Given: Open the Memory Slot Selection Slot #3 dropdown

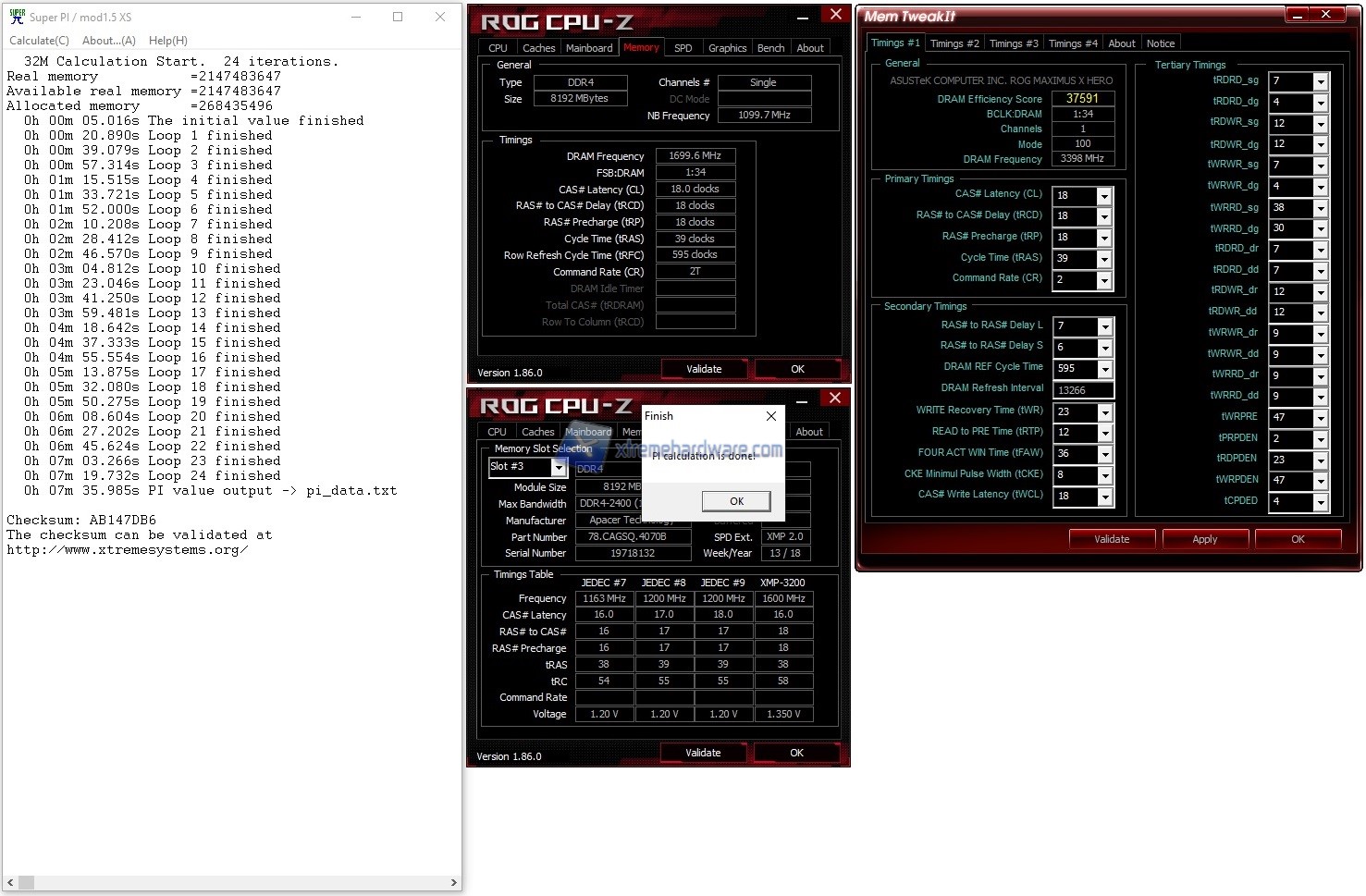Looking at the screenshot, I should 558,468.
